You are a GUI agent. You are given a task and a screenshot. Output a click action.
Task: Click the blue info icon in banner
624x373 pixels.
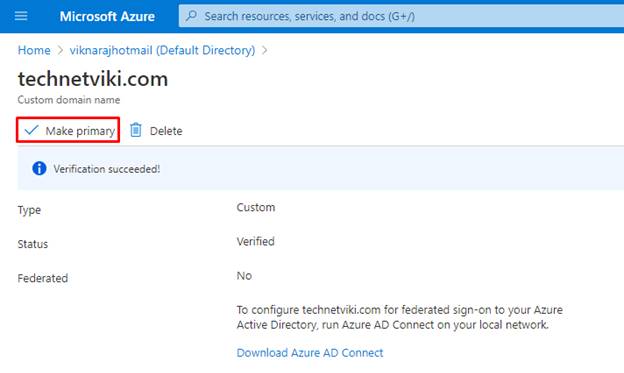[x=39, y=168]
